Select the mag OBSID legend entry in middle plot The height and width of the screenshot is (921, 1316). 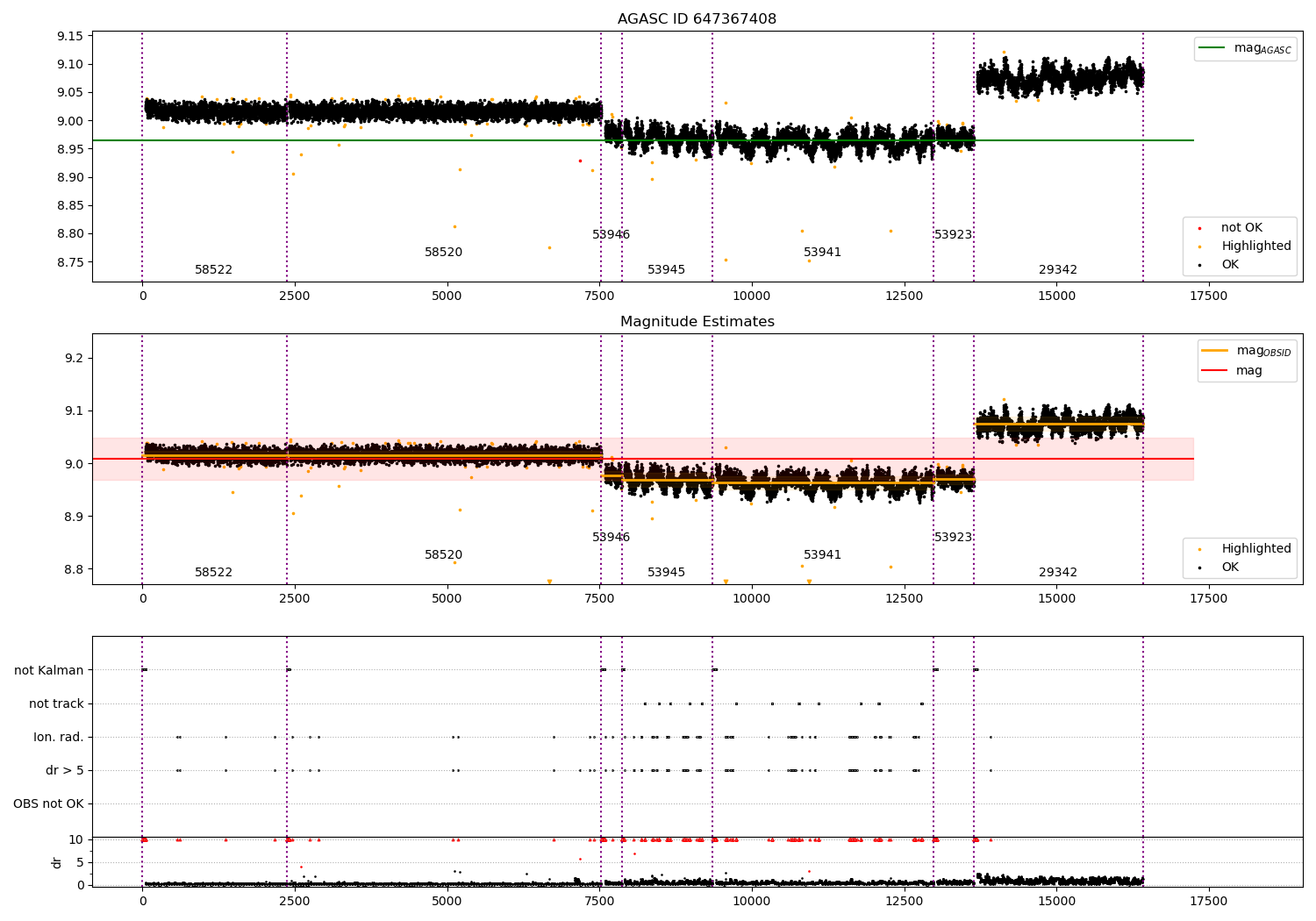click(x=1247, y=351)
